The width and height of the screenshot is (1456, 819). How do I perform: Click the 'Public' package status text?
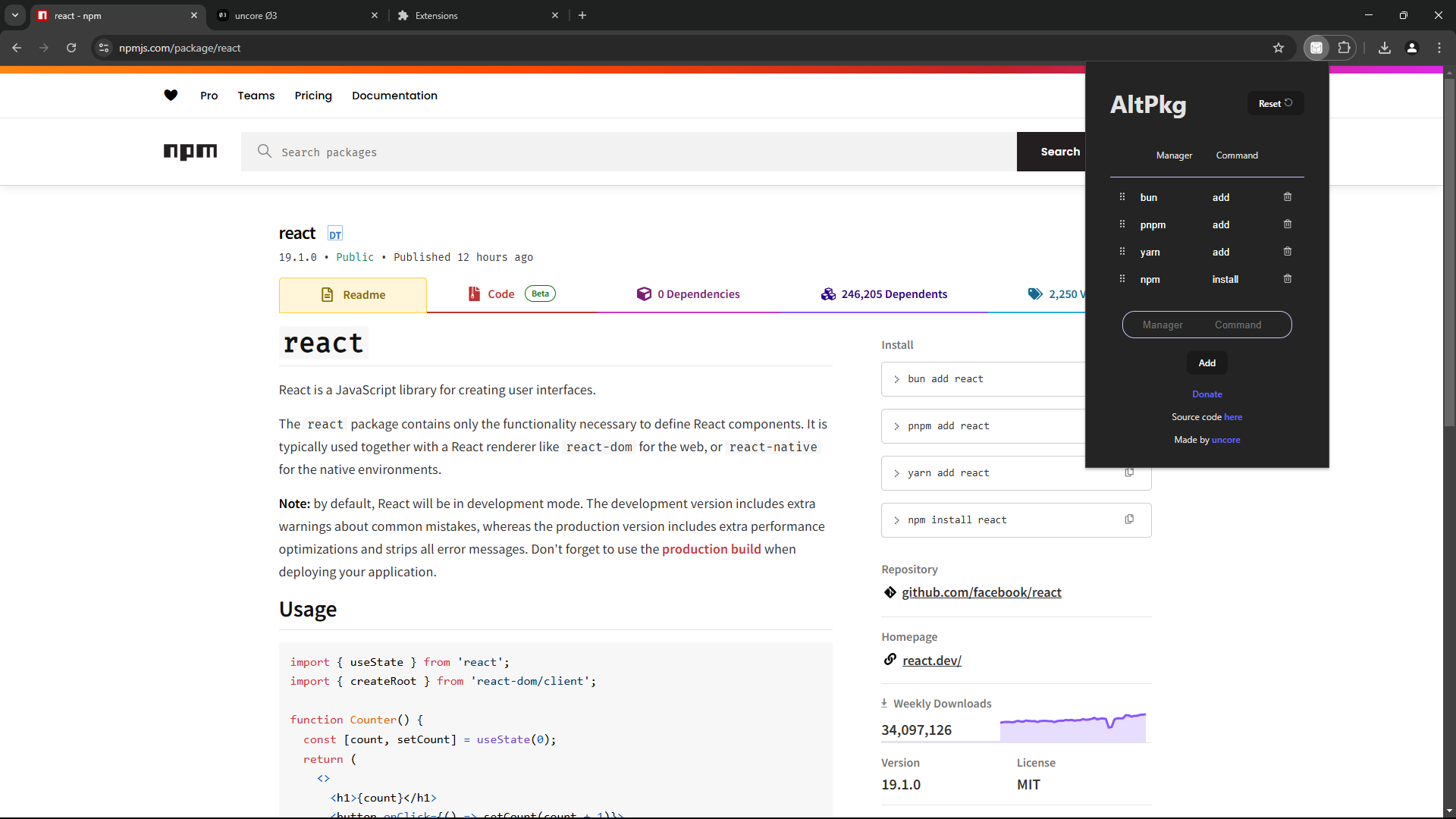(355, 257)
